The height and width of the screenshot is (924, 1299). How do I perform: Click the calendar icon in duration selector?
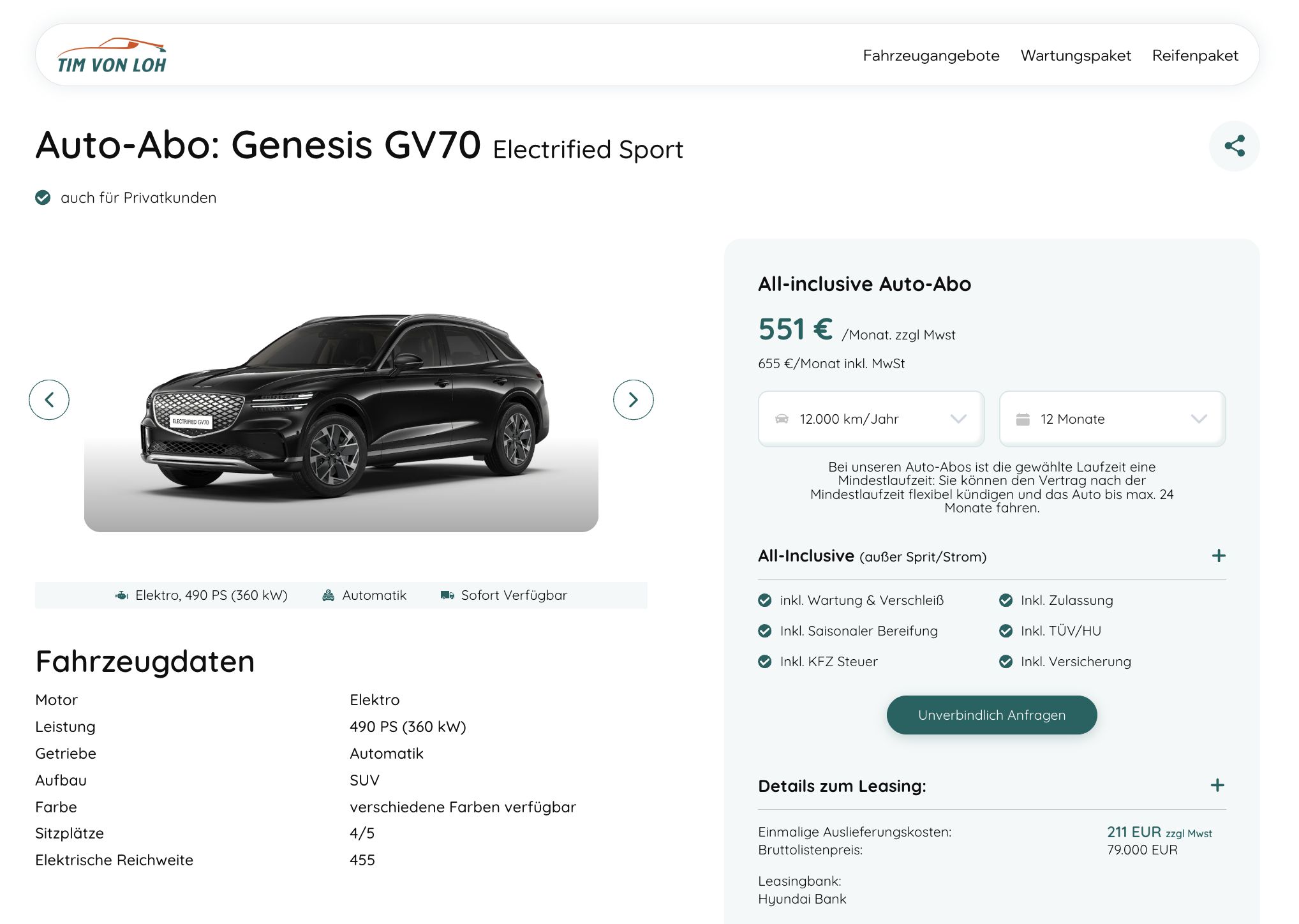click(1023, 419)
